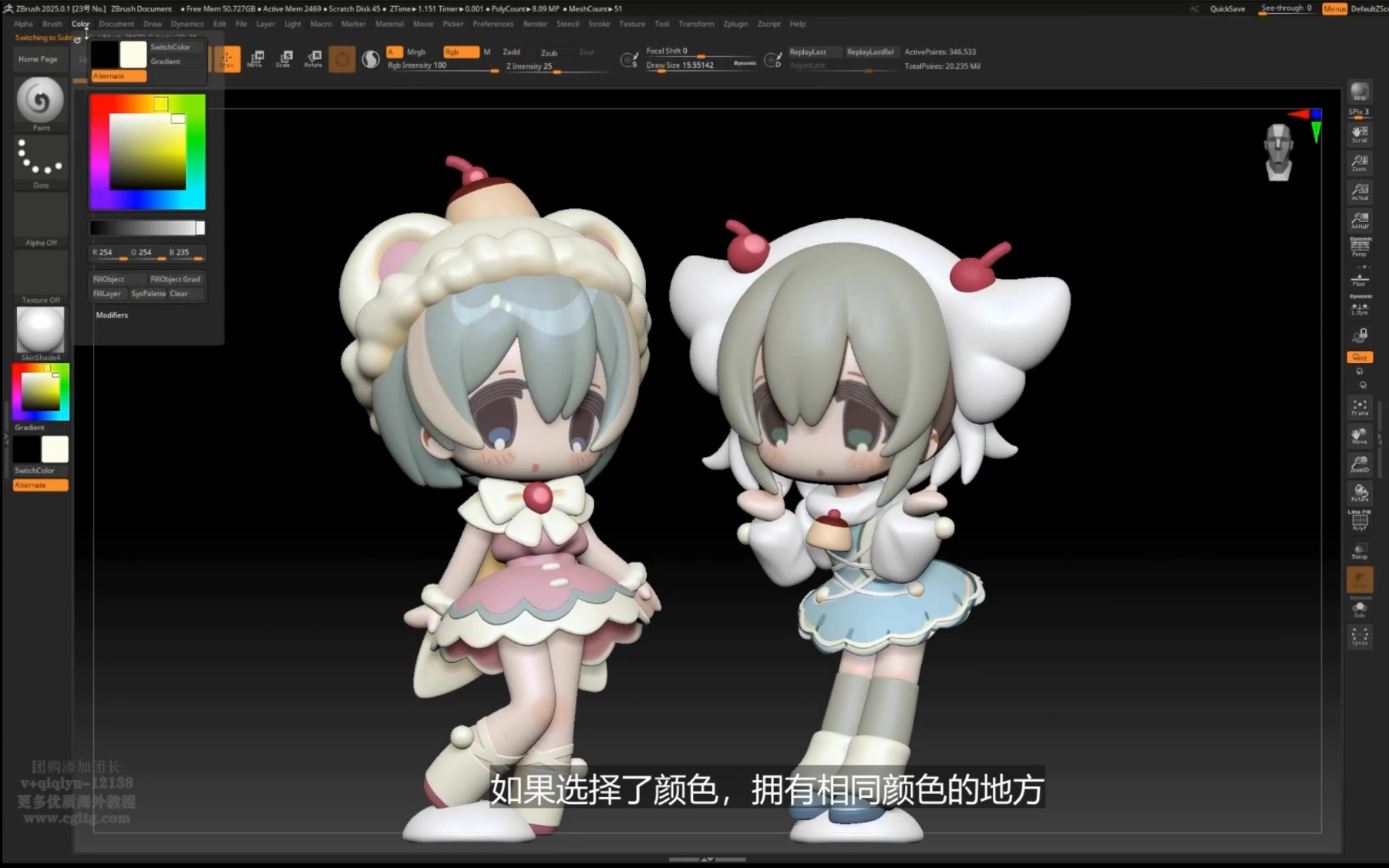The height and width of the screenshot is (868, 1389).
Task: Adjust the Rgb Intensity slider
Action: [442, 66]
